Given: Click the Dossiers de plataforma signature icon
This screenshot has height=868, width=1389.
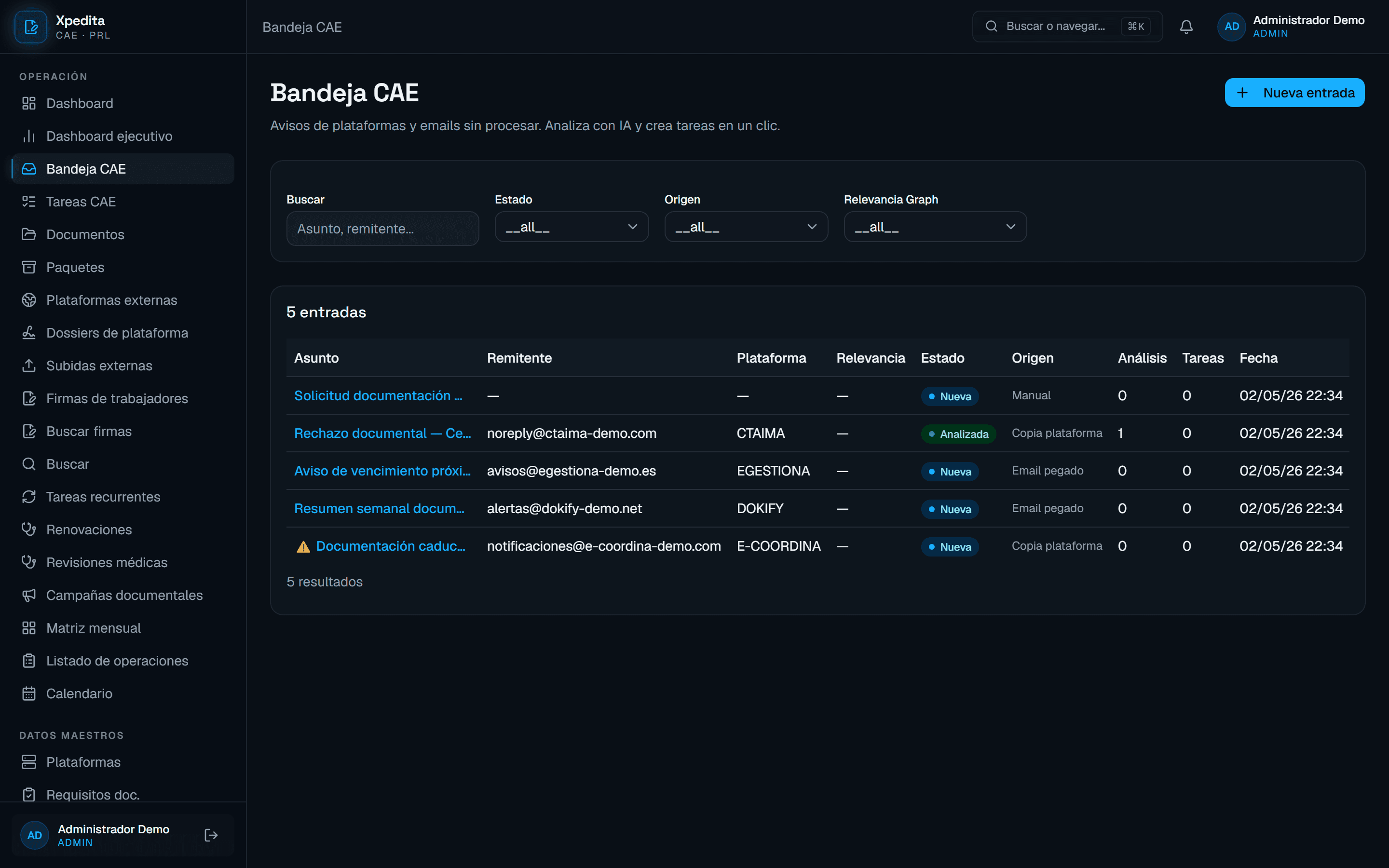Looking at the screenshot, I should click(x=29, y=332).
